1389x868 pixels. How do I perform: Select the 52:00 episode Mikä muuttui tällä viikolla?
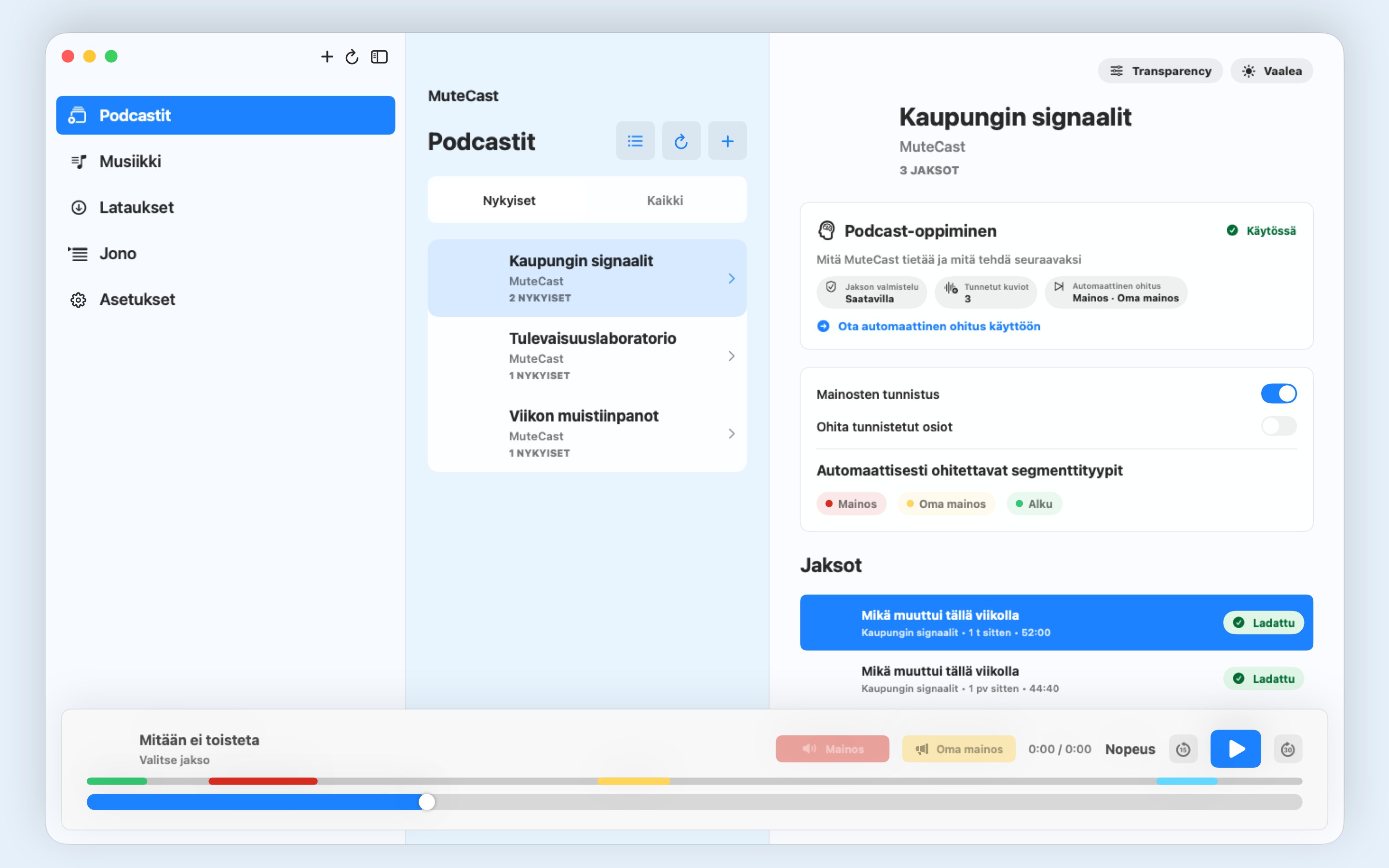coord(1056,622)
